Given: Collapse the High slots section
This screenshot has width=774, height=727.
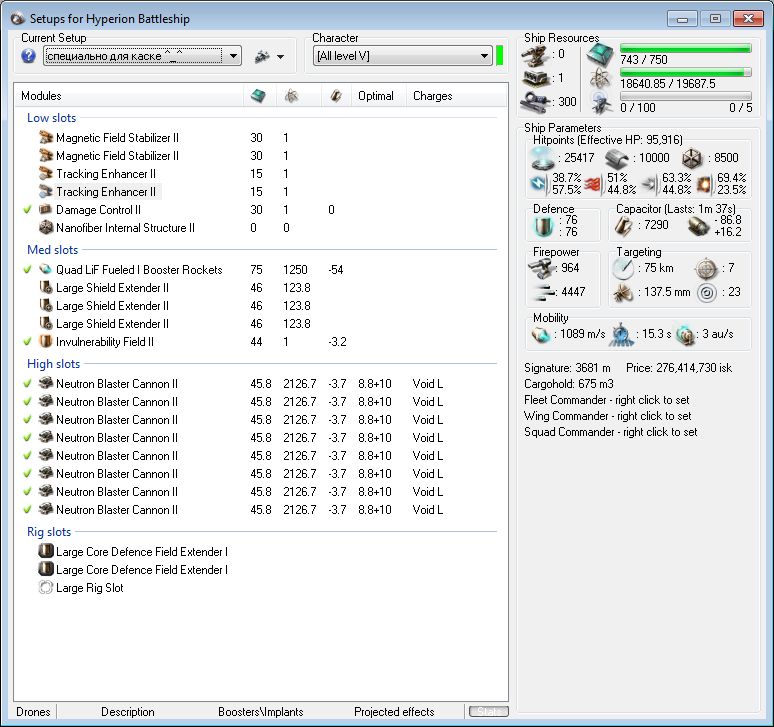Looking at the screenshot, I should (x=53, y=364).
